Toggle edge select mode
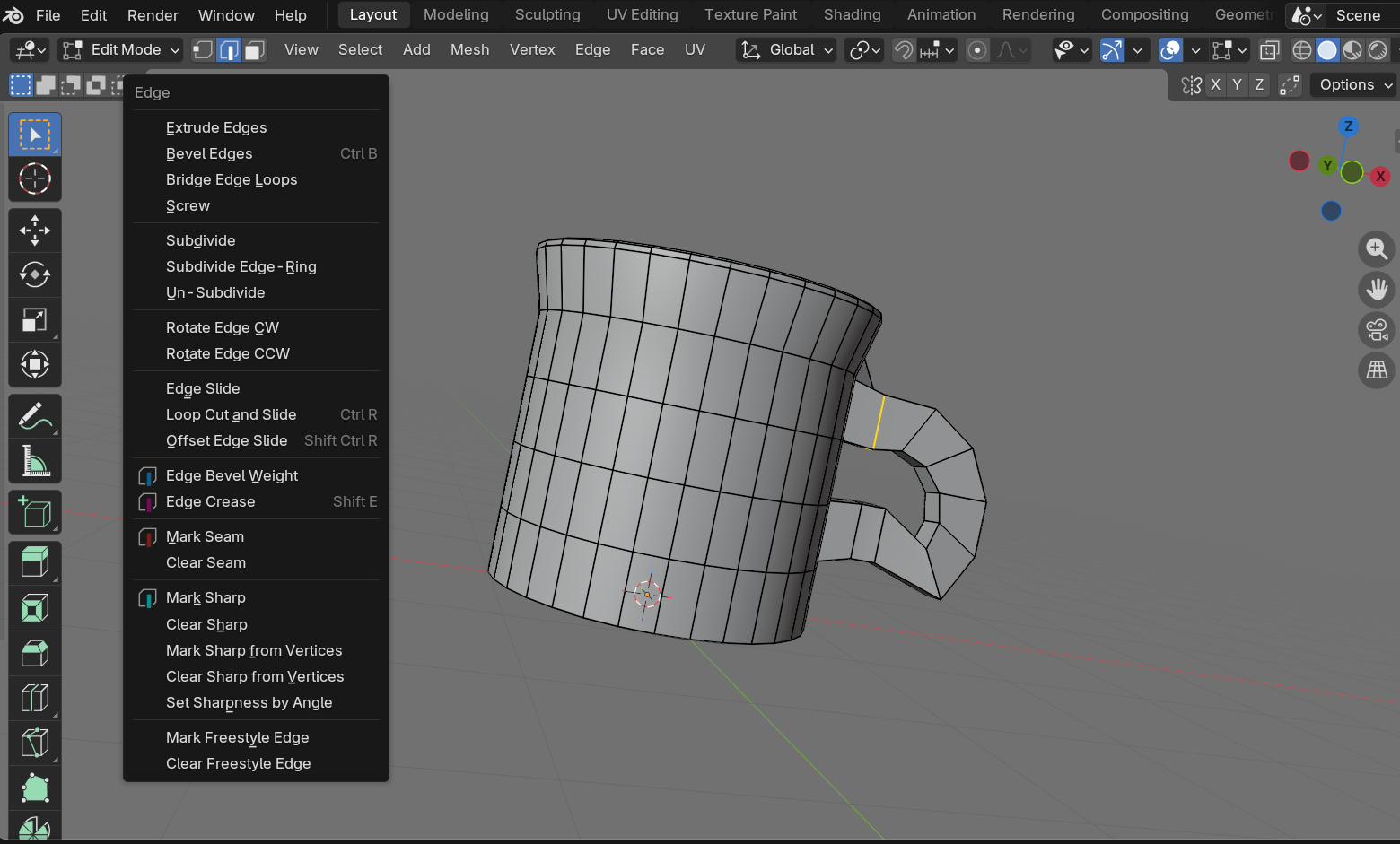Screen dimensions: 1400x844 pyautogui.click(x=230, y=50)
